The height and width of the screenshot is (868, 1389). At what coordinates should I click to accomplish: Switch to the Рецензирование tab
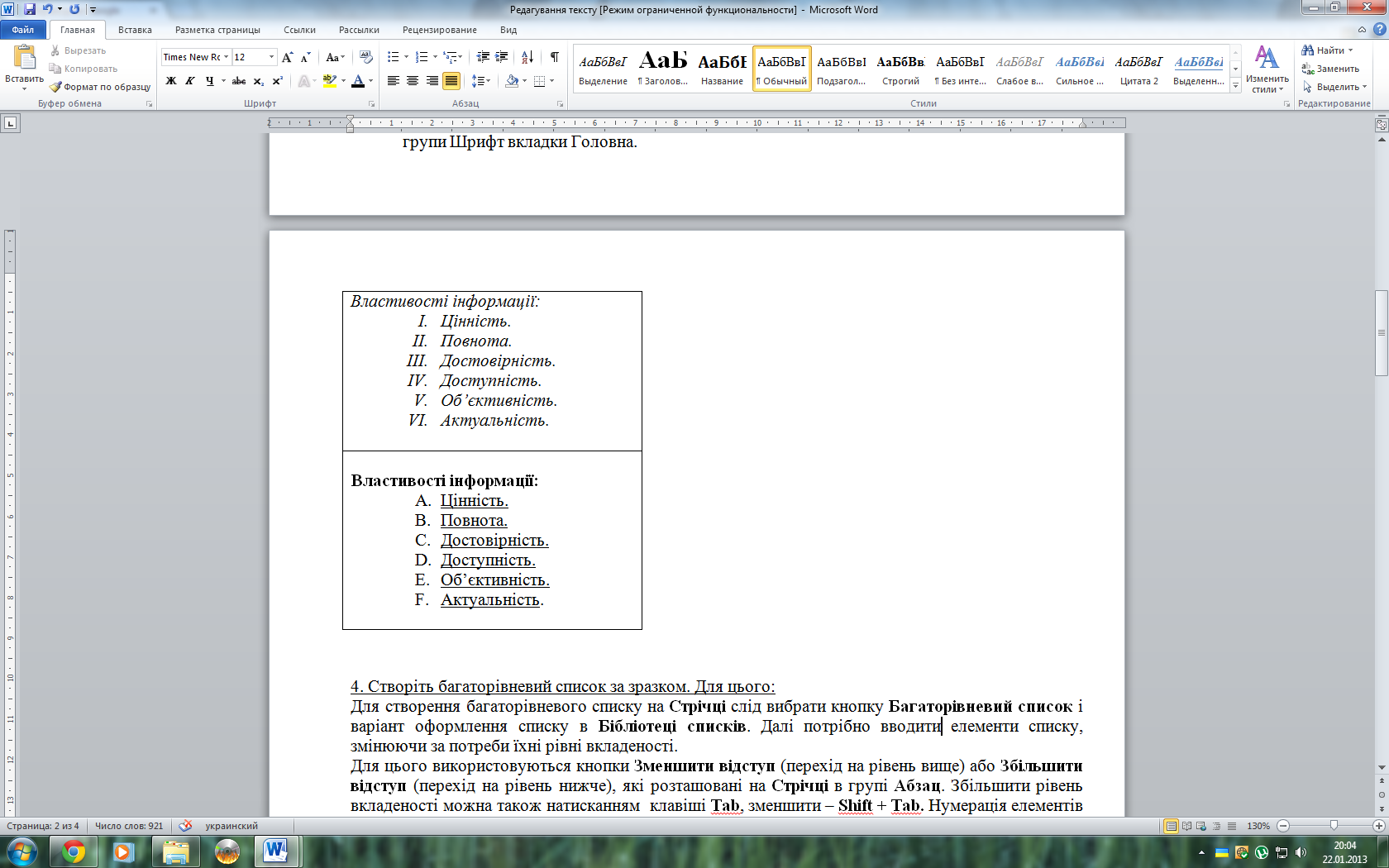click(x=440, y=30)
